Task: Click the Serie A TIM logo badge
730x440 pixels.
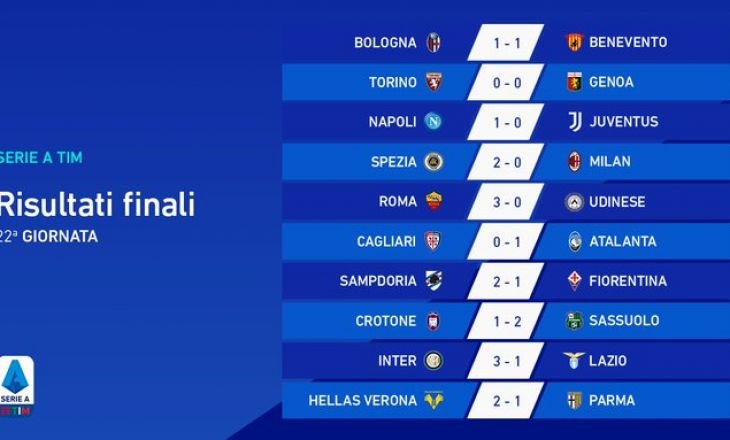Action: pos(17,386)
